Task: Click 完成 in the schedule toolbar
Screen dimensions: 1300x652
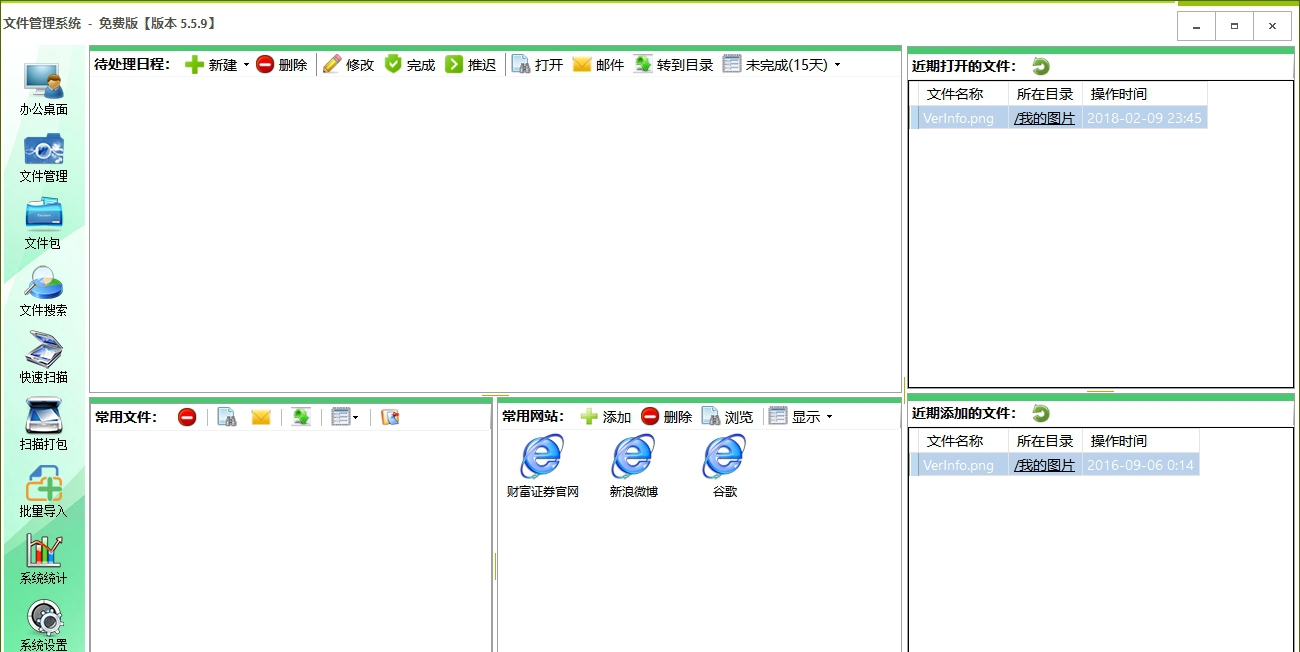Action: pos(409,64)
